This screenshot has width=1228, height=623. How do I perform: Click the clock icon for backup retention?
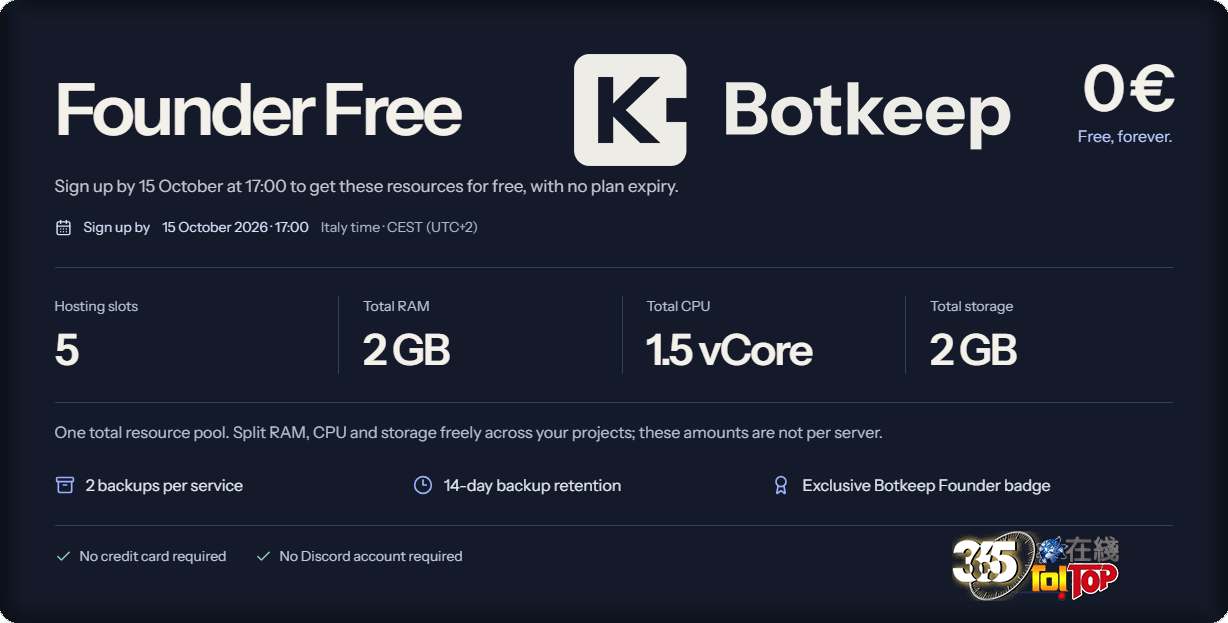click(x=423, y=485)
